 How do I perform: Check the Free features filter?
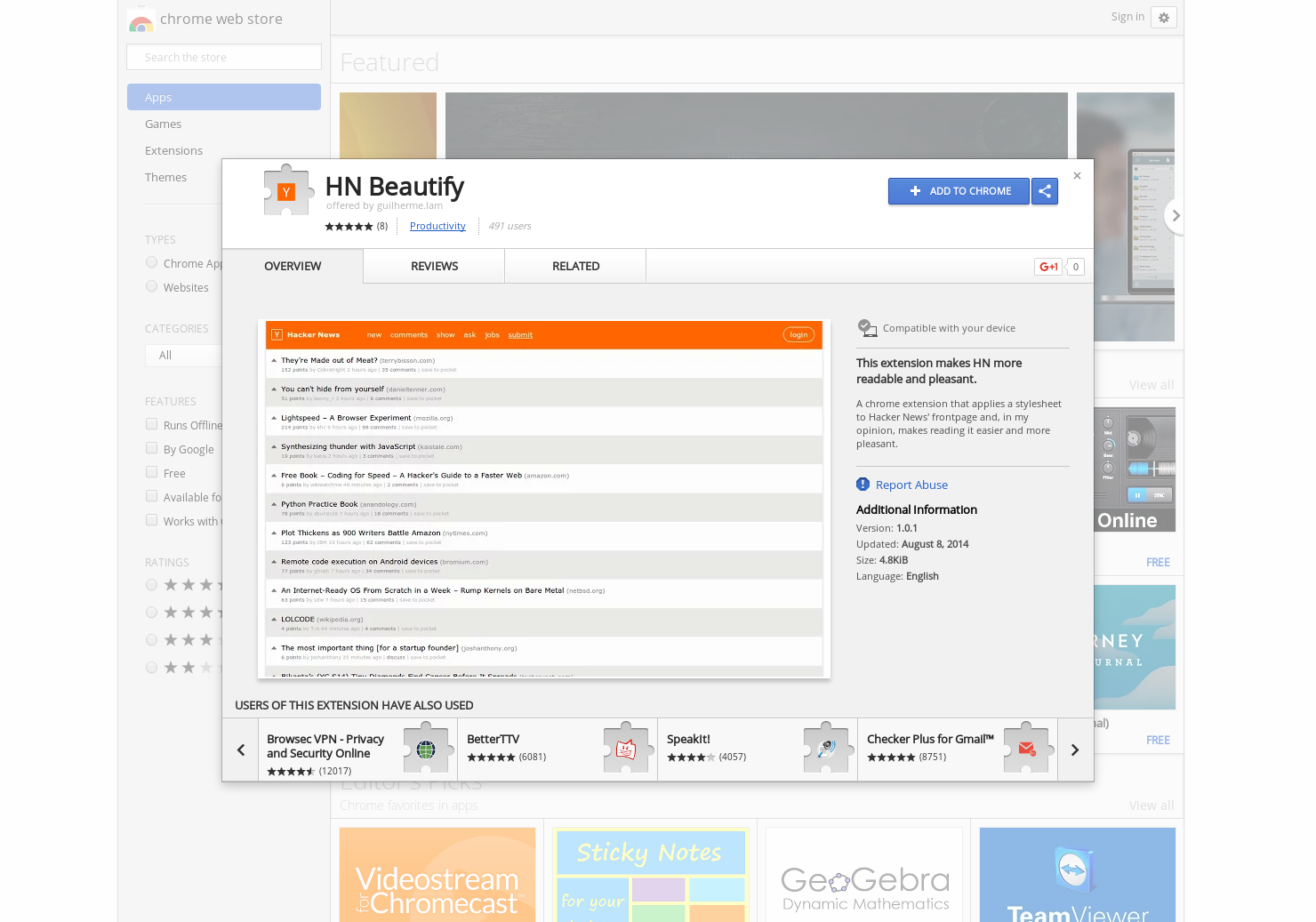point(151,472)
